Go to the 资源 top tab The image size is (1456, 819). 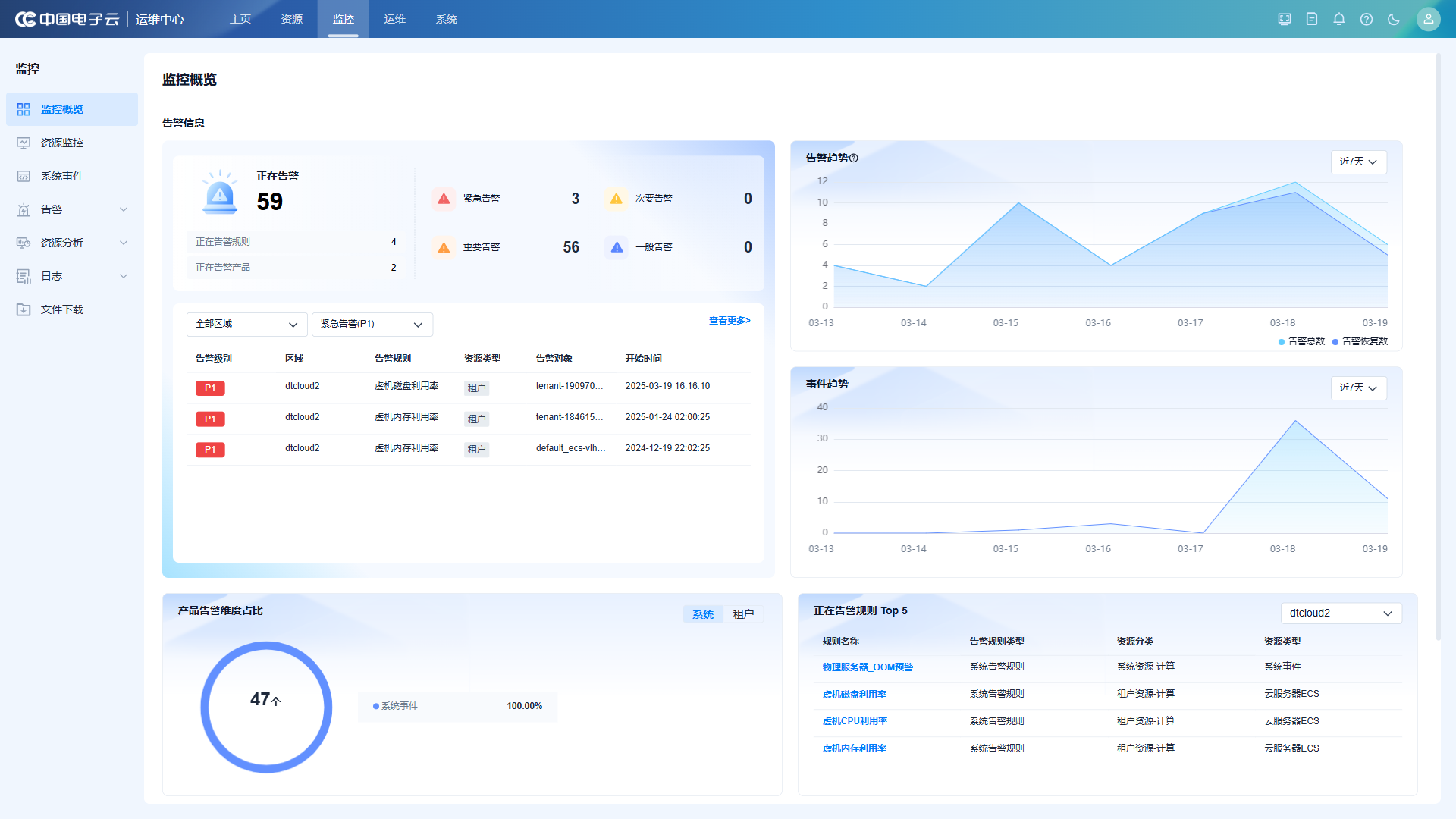[292, 19]
